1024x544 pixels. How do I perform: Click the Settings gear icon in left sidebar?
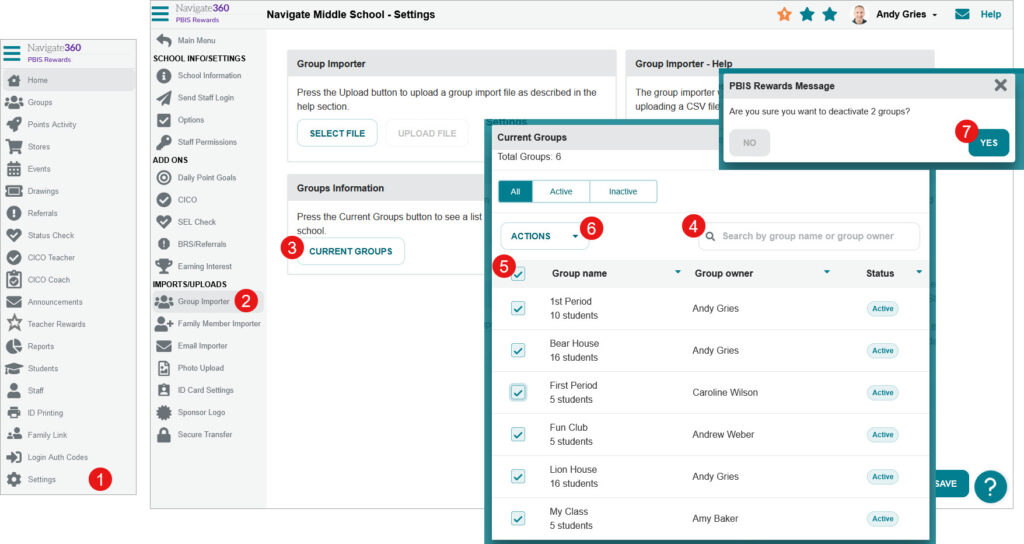(14, 480)
